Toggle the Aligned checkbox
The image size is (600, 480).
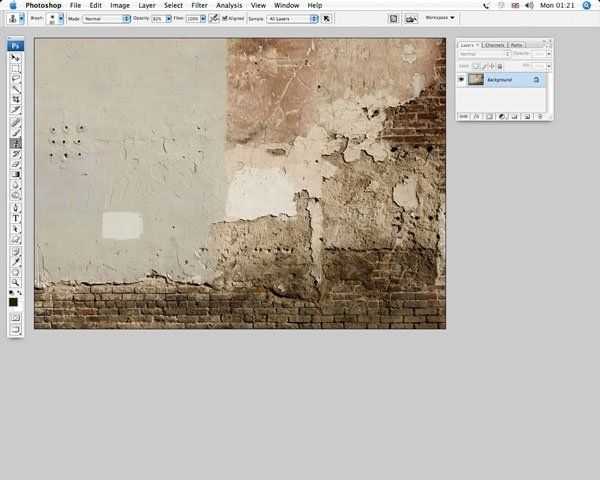[x=225, y=18]
